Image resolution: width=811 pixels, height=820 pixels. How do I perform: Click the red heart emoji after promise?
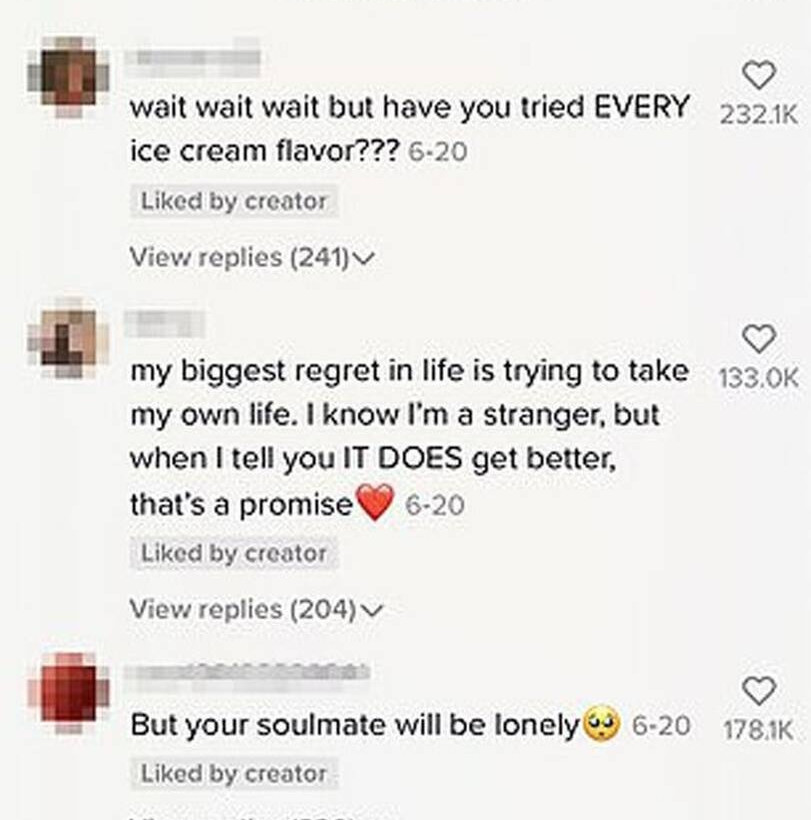coord(374,502)
